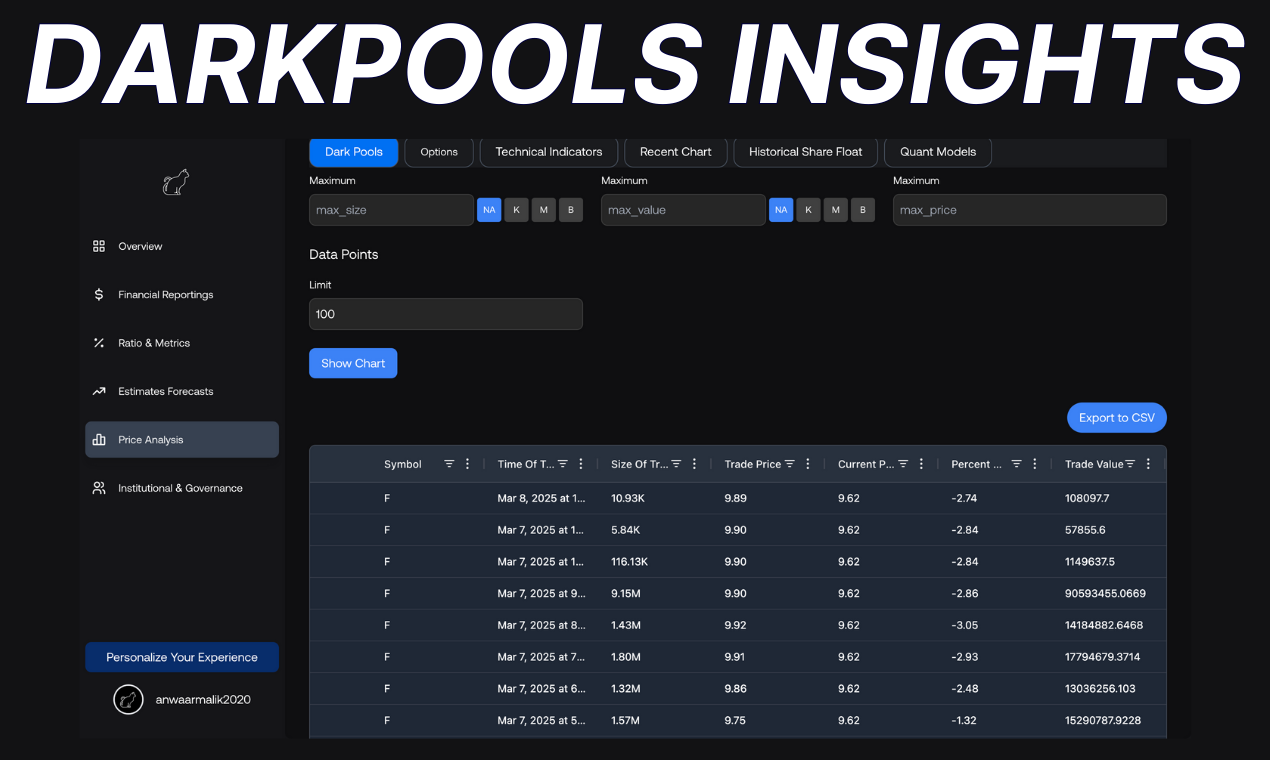Click Ratio & Metrics percent icon
Image resolution: width=1270 pixels, height=760 pixels.
[99, 343]
